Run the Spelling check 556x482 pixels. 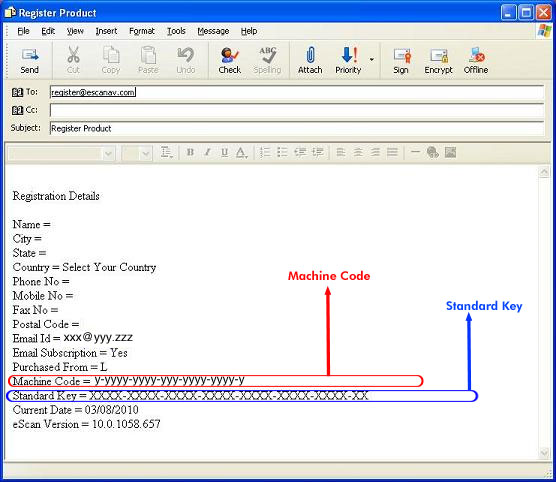coord(267,60)
